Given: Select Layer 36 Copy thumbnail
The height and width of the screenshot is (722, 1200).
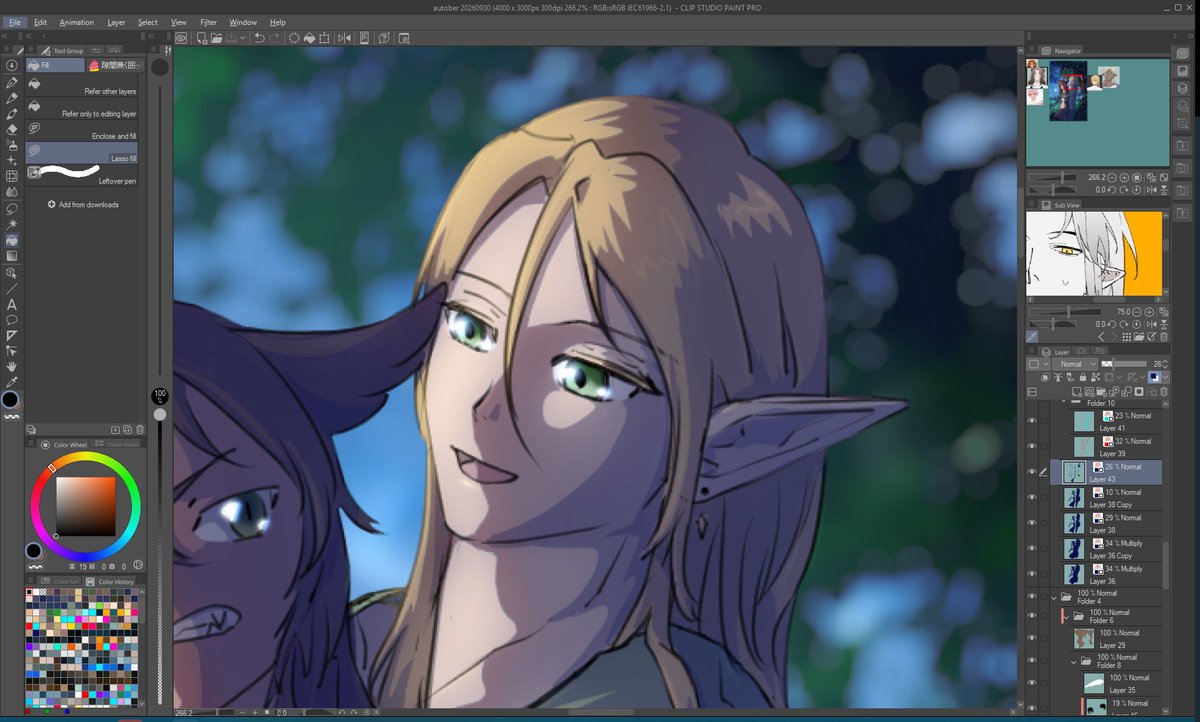Looking at the screenshot, I should [1074, 549].
